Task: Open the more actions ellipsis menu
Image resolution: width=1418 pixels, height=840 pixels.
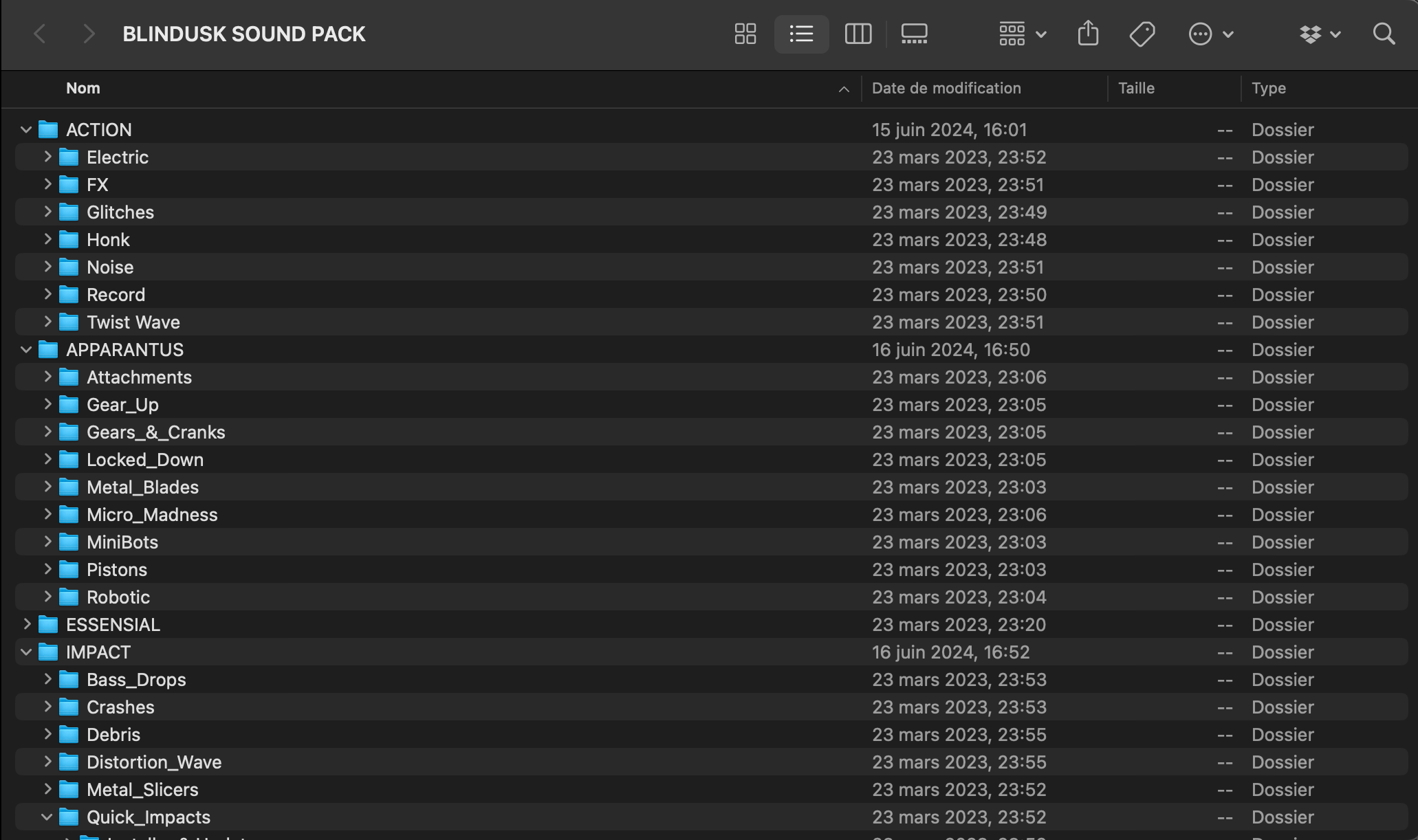Action: coord(1210,34)
